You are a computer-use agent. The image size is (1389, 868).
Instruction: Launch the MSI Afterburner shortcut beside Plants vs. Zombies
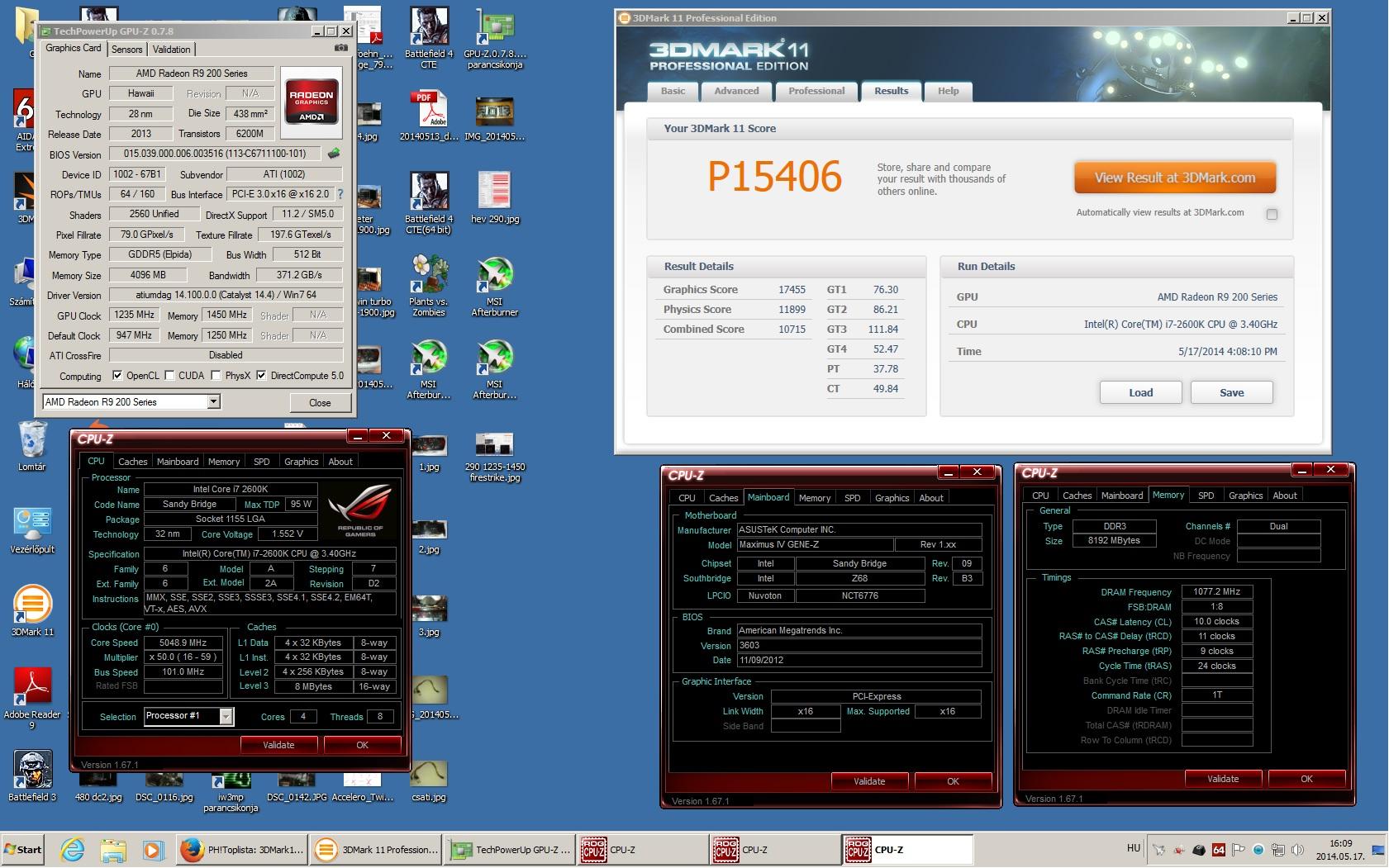[x=494, y=286]
